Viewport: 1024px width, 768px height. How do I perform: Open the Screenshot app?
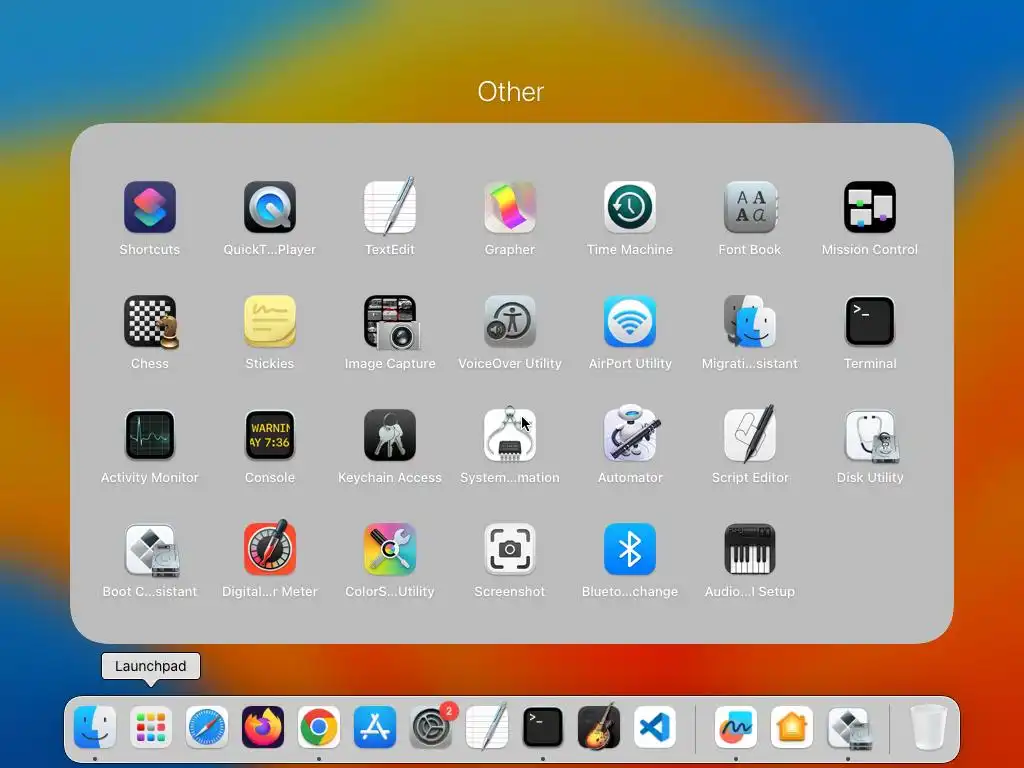(510, 549)
